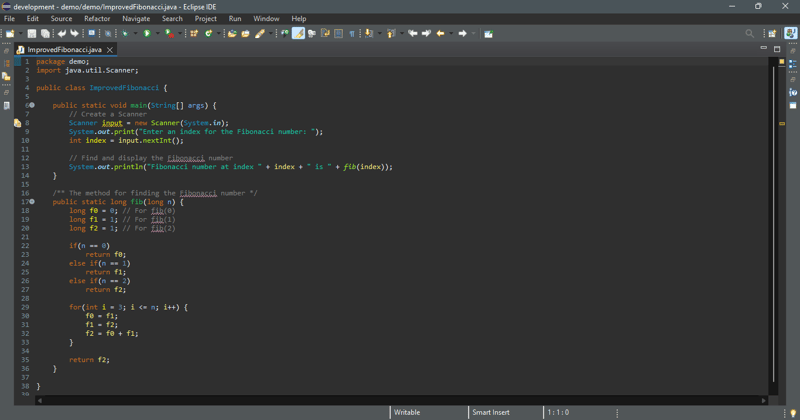Click the magnifier Quick Access search icon
Screen dimensions: 800x420
tap(749, 34)
